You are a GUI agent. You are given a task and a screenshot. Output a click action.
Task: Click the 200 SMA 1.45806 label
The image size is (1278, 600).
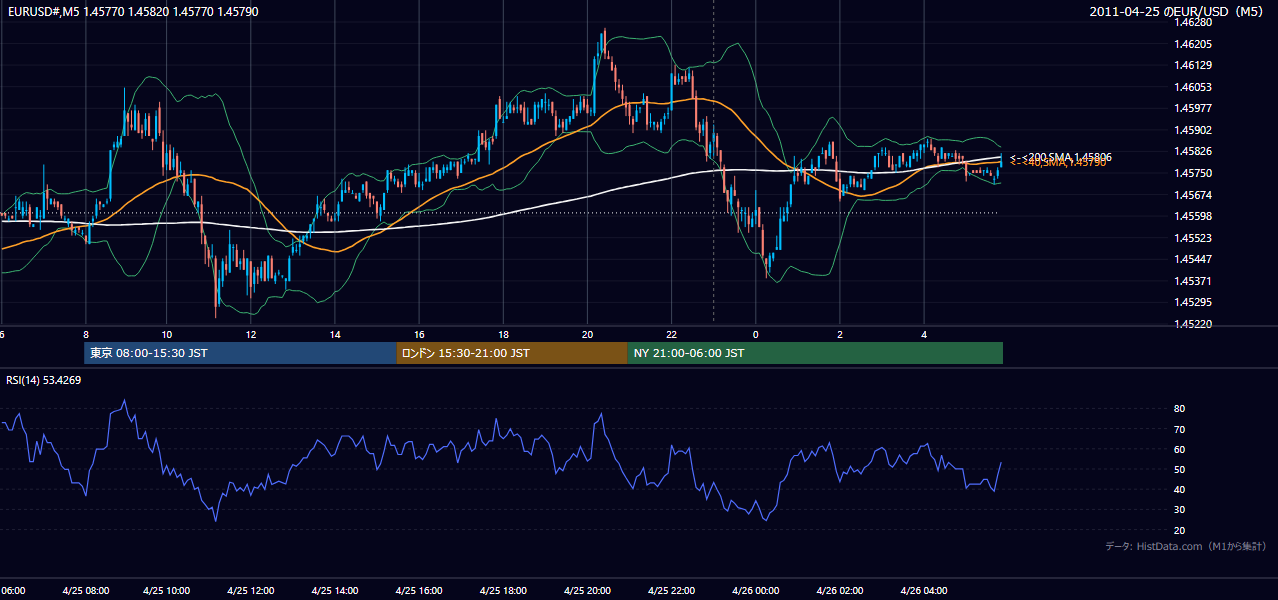(1061, 157)
